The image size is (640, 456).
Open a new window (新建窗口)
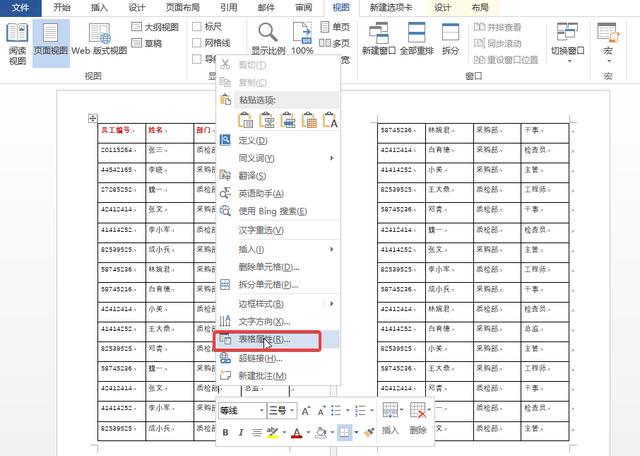tap(378, 39)
